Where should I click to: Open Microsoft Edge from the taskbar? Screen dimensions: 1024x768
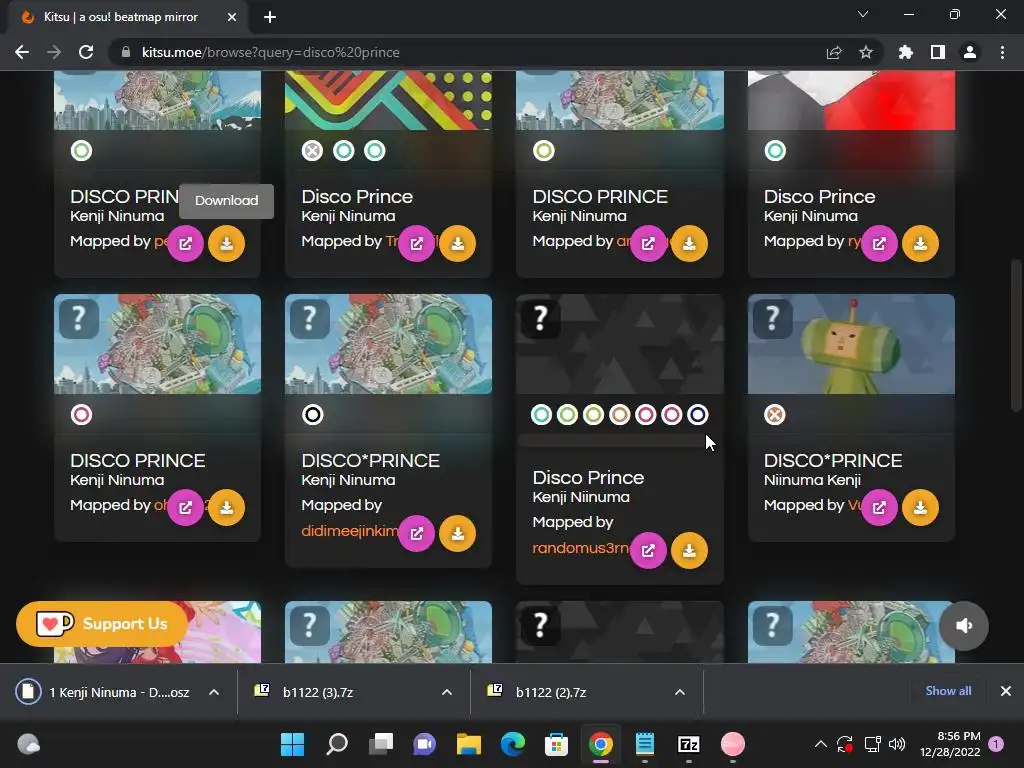pos(513,744)
